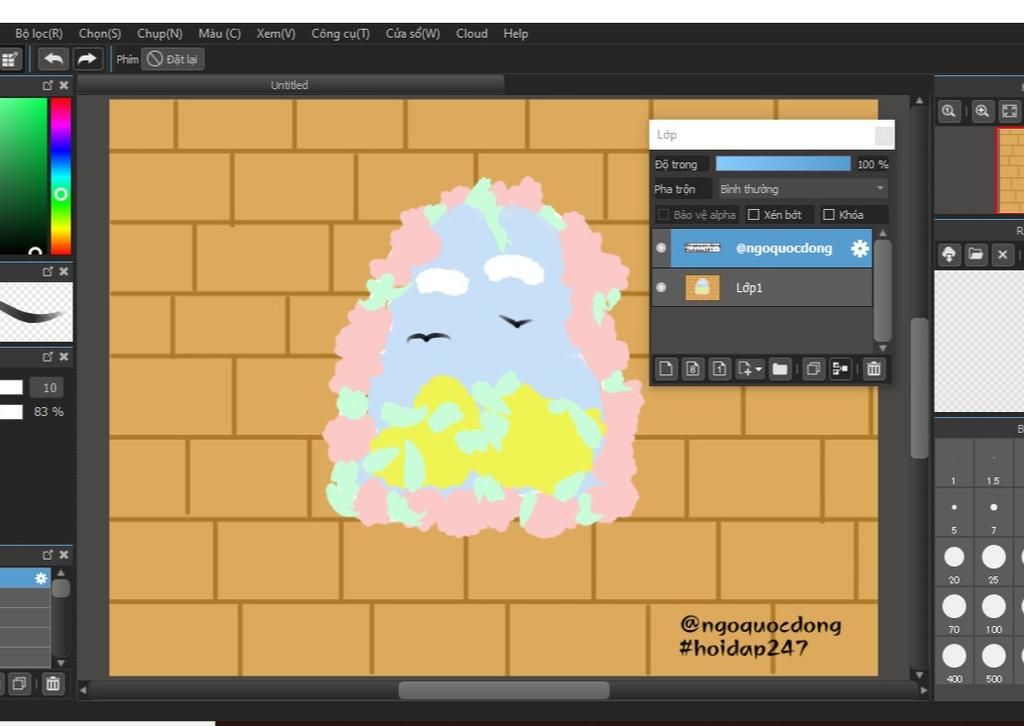The height and width of the screenshot is (726, 1024).
Task: Float the brush size control panel
Action: [x=48, y=357]
